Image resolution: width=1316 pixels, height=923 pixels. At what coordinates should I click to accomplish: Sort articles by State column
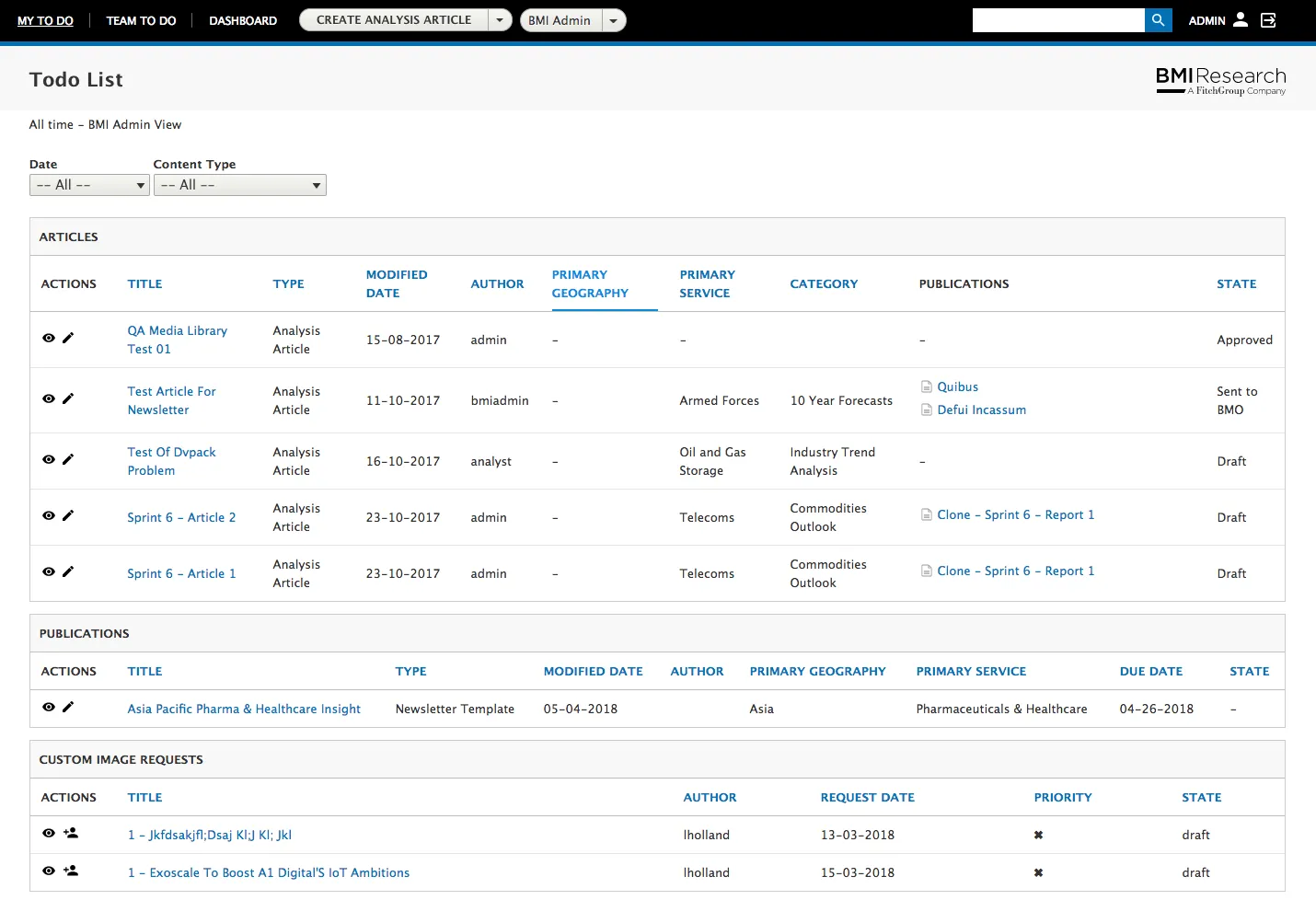pyautogui.click(x=1236, y=284)
